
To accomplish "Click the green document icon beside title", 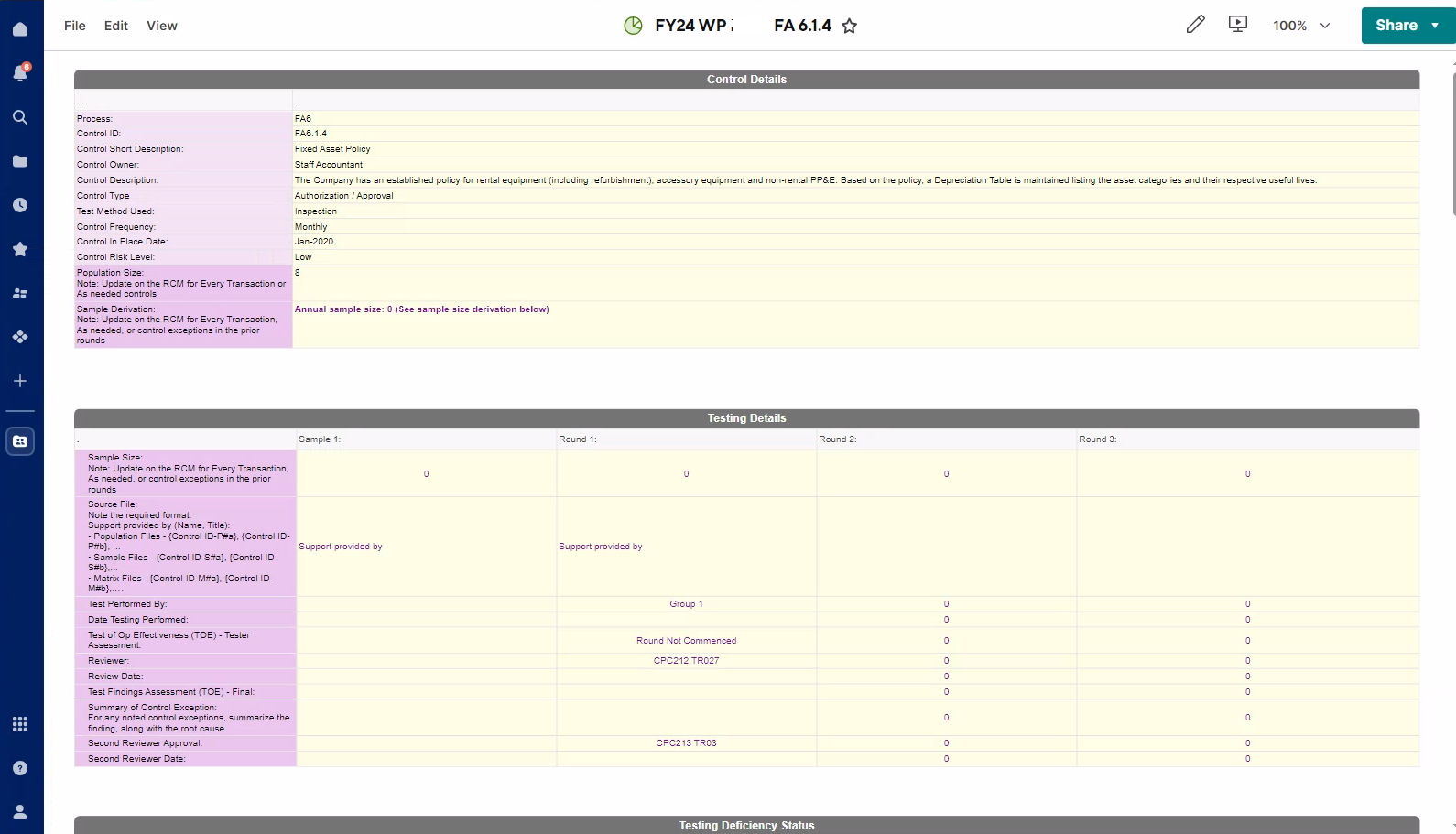I will click(633, 26).
